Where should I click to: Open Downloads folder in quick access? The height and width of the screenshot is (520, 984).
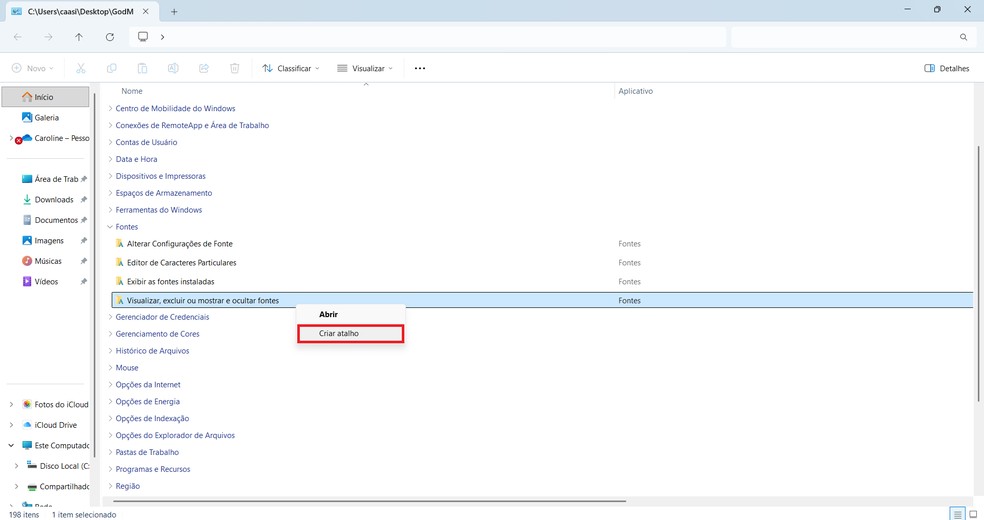pos(53,200)
